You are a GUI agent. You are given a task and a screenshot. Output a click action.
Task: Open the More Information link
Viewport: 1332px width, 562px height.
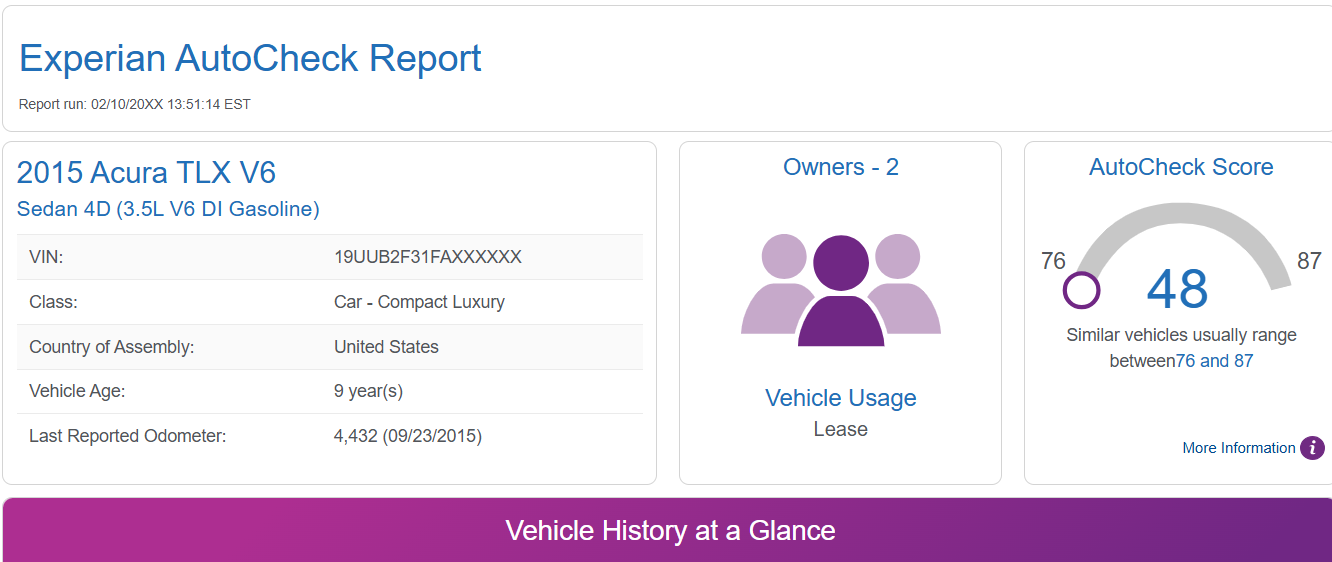click(x=1238, y=448)
